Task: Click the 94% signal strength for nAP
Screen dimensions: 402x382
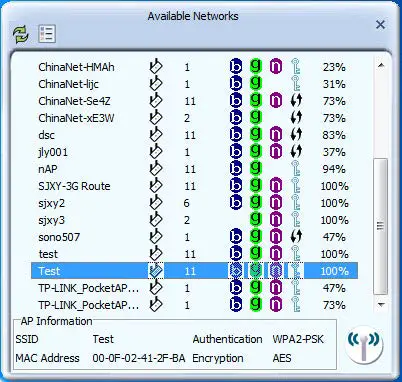Action: 334,169
